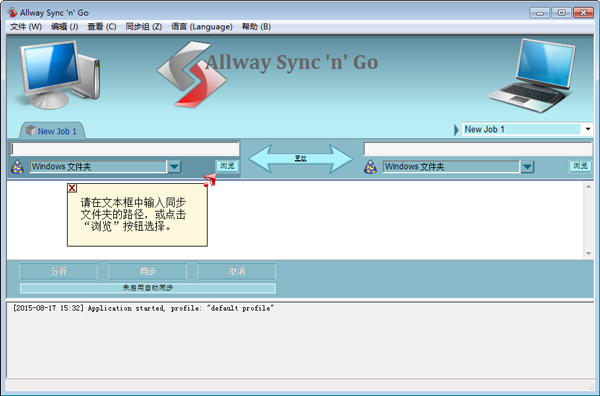Click the desktop computer image
Image resolution: width=600 pixels, height=396 pixels.
click(x=58, y=75)
